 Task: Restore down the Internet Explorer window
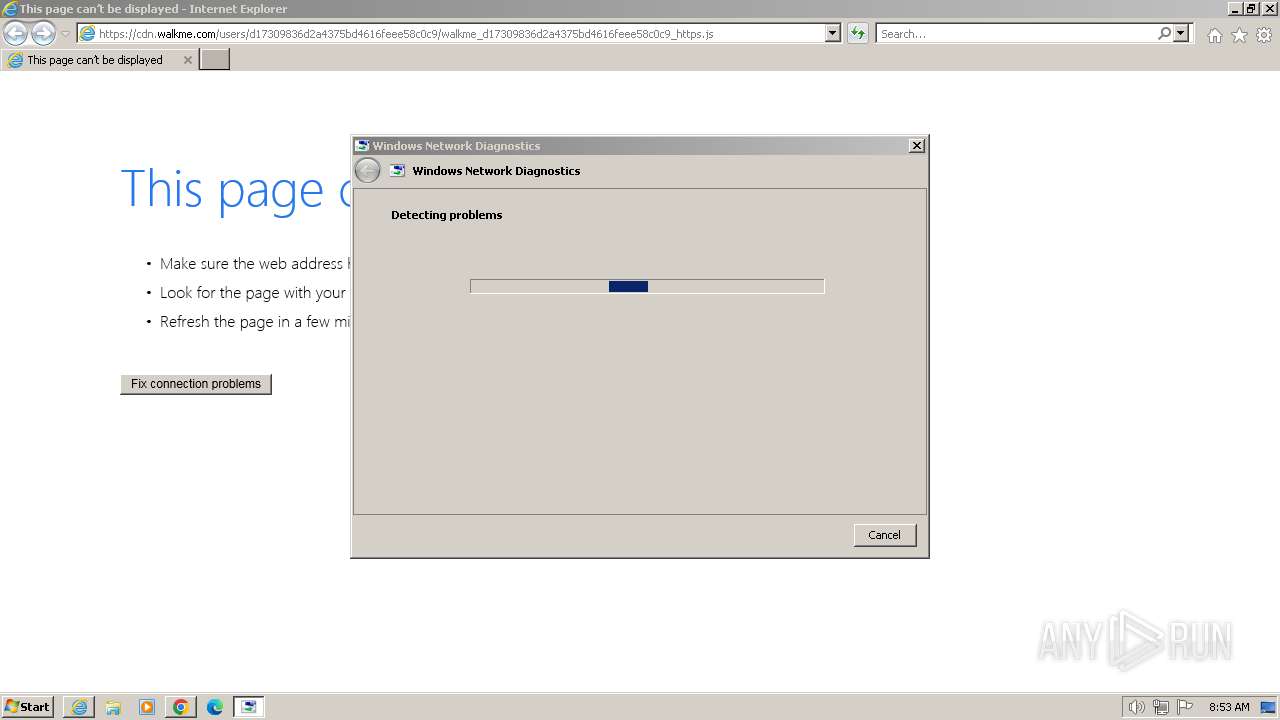[x=1251, y=8]
